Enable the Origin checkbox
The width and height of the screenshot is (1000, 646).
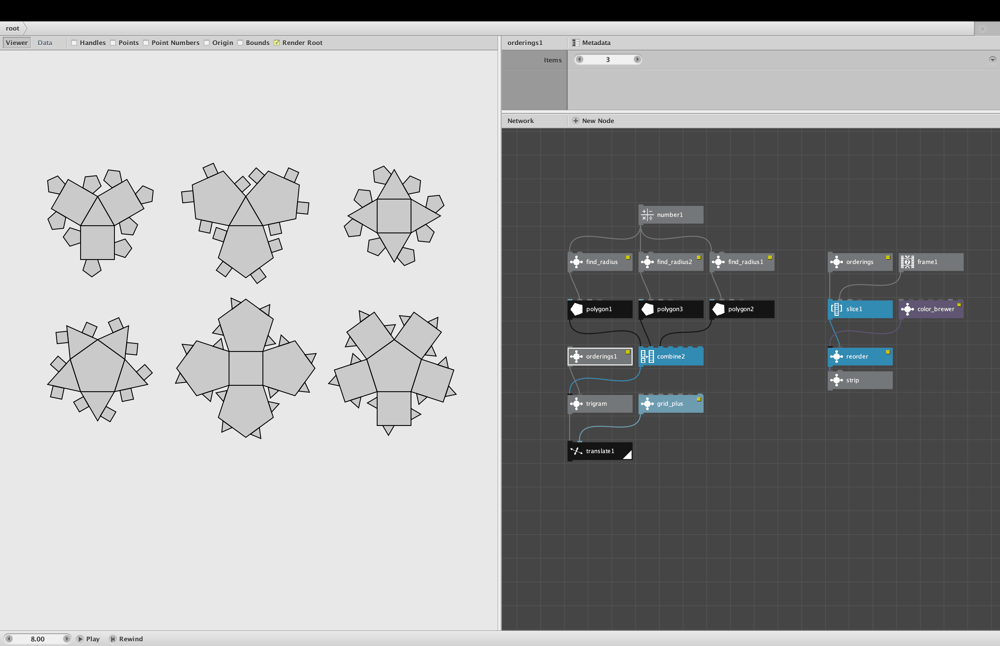tap(207, 43)
